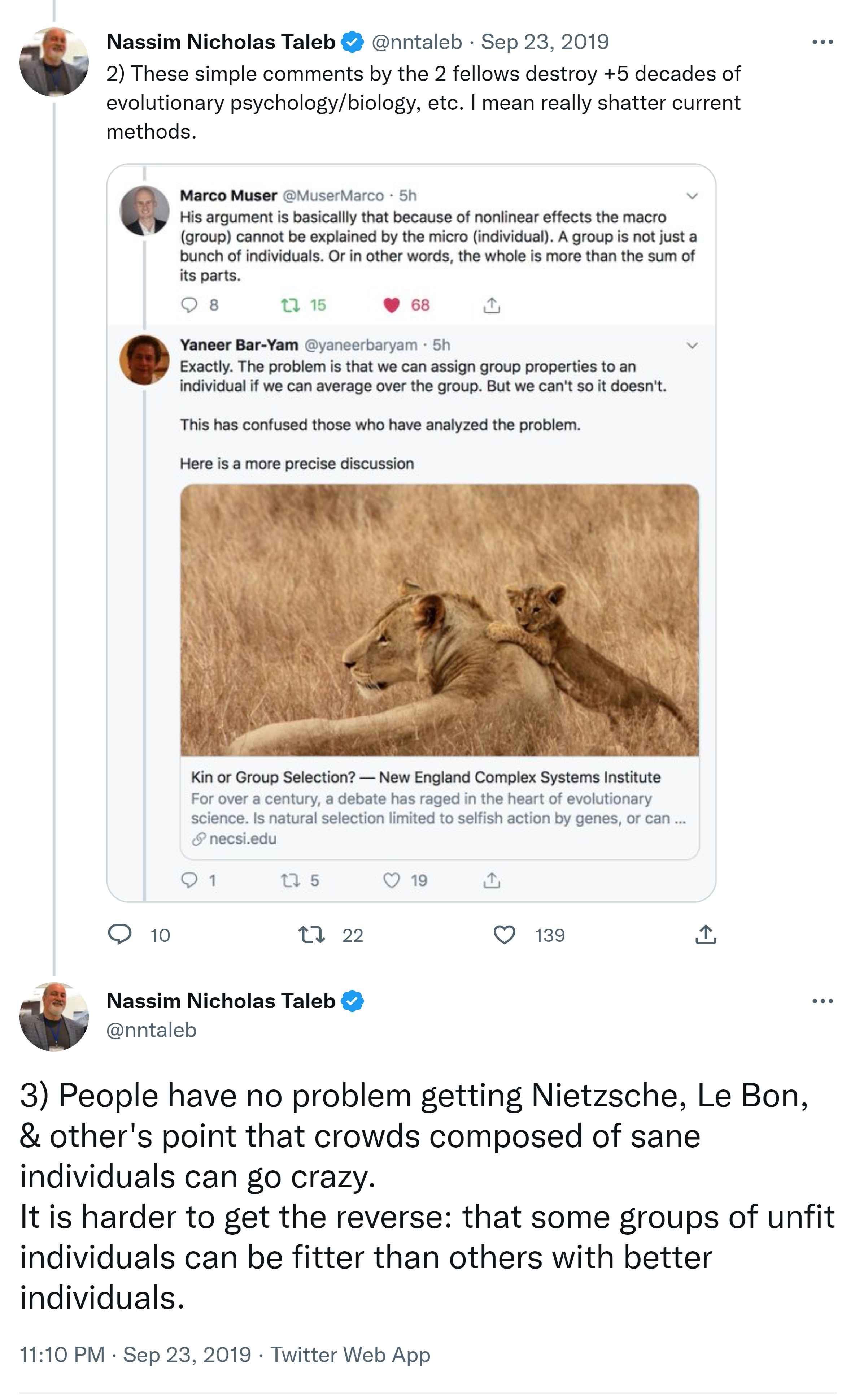Click Taleb's profile picture on the 3) tweet

click(x=54, y=1017)
